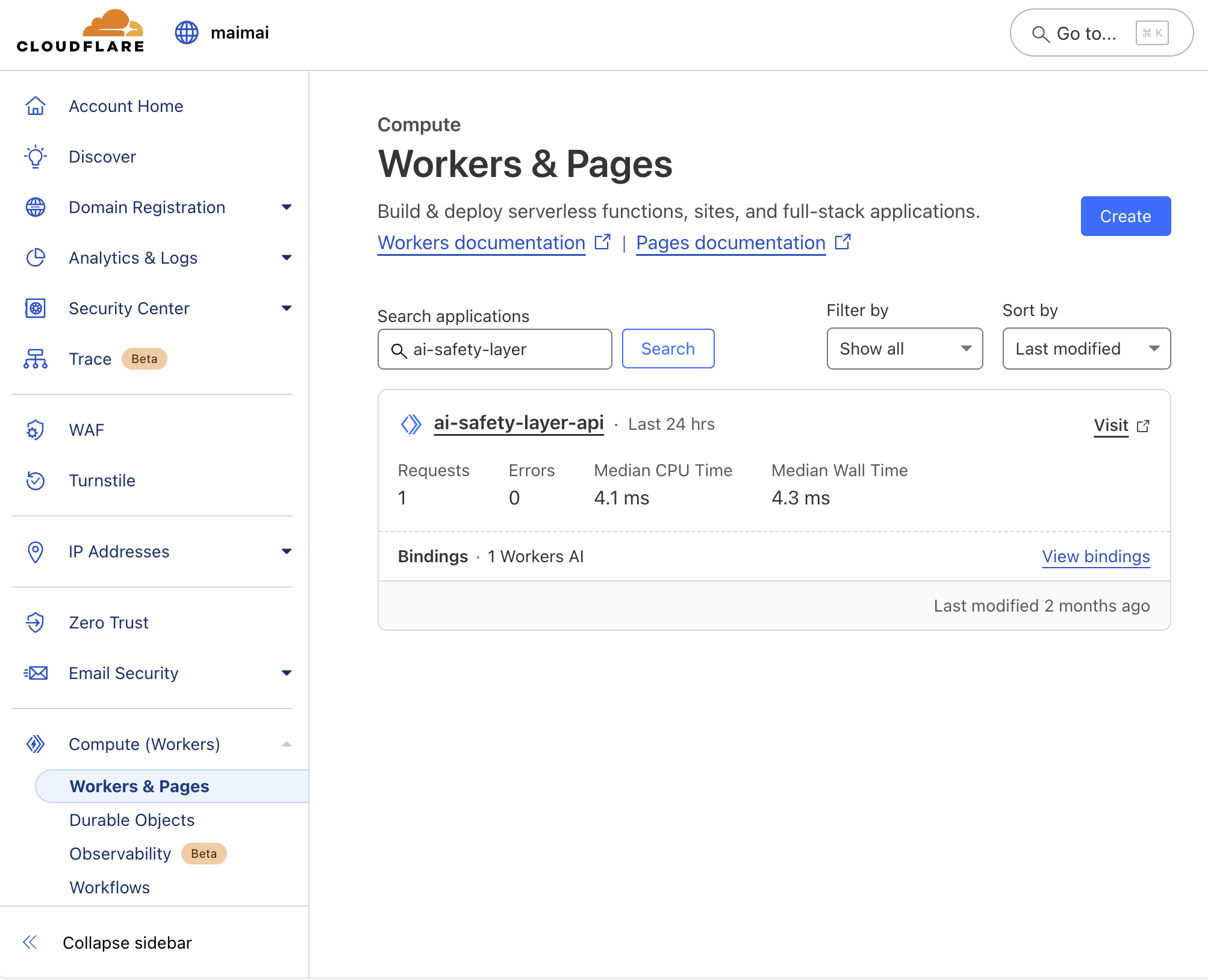Click the magnifier icon in search applications
This screenshot has height=980, width=1208.
click(399, 350)
